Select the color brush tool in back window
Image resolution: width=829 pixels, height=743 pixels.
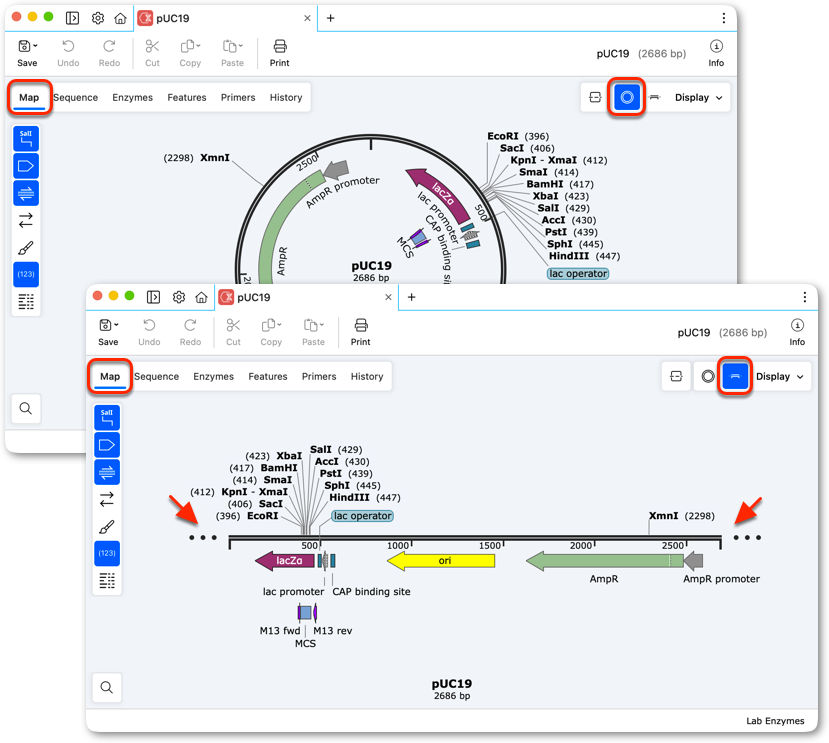pyautogui.click(x=26, y=247)
